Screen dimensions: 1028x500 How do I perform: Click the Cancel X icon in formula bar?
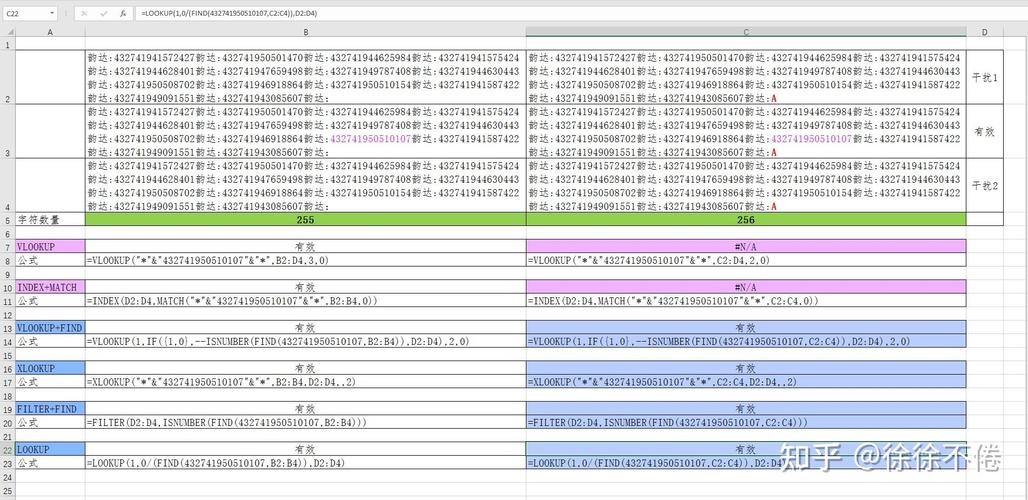tap(84, 13)
